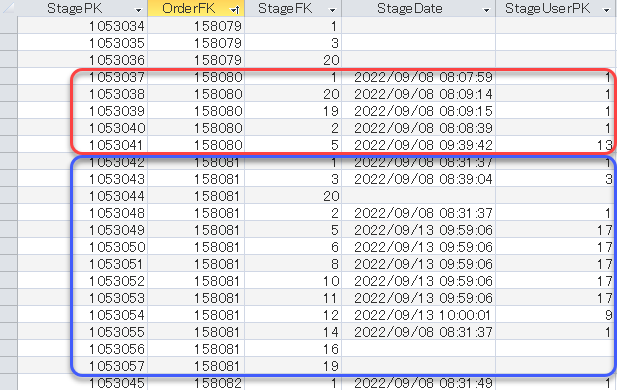The height and width of the screenshot is (390, 617).
Task: Open the StagePK column filter dropdown
Action: click(x=138, y=10)
